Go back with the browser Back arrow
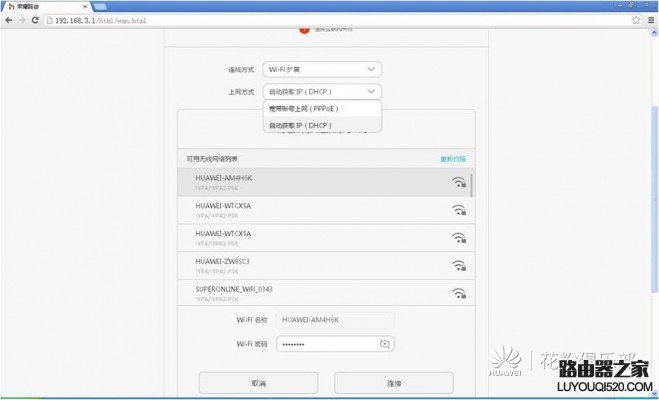The image size is (659, 400). click(9, 20)
